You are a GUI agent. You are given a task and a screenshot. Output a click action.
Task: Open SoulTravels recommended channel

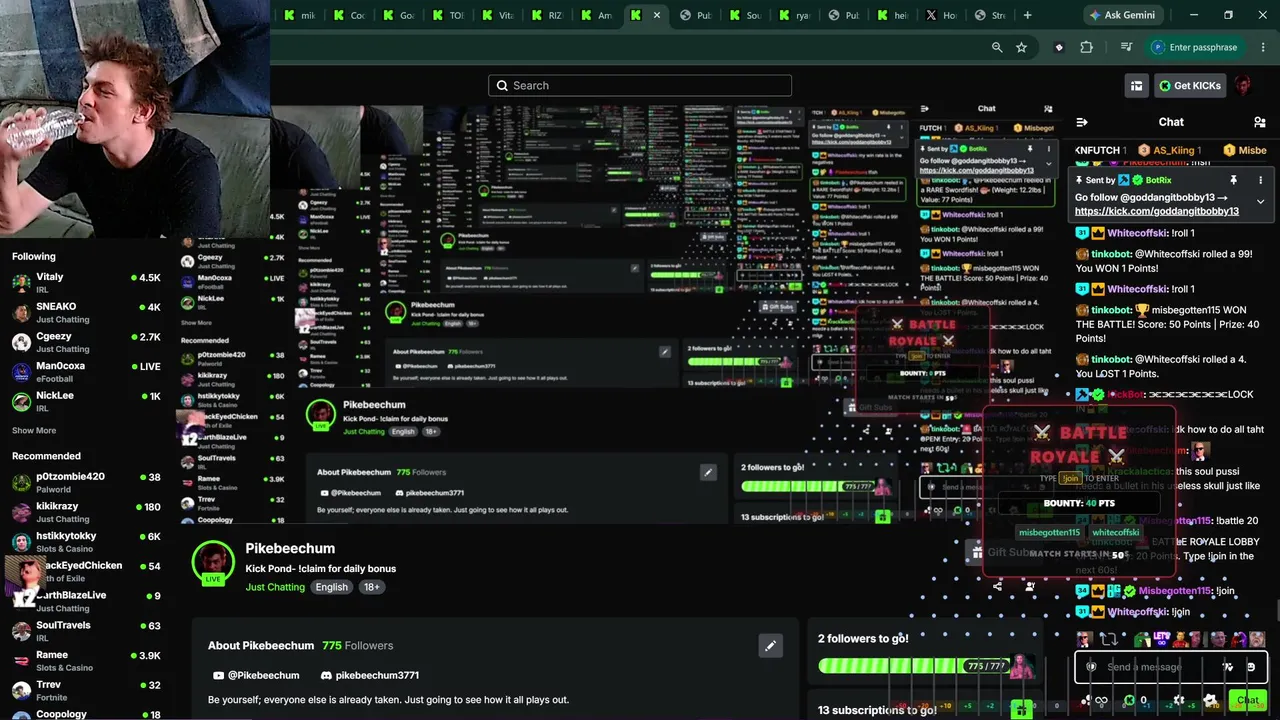[85, 631]
